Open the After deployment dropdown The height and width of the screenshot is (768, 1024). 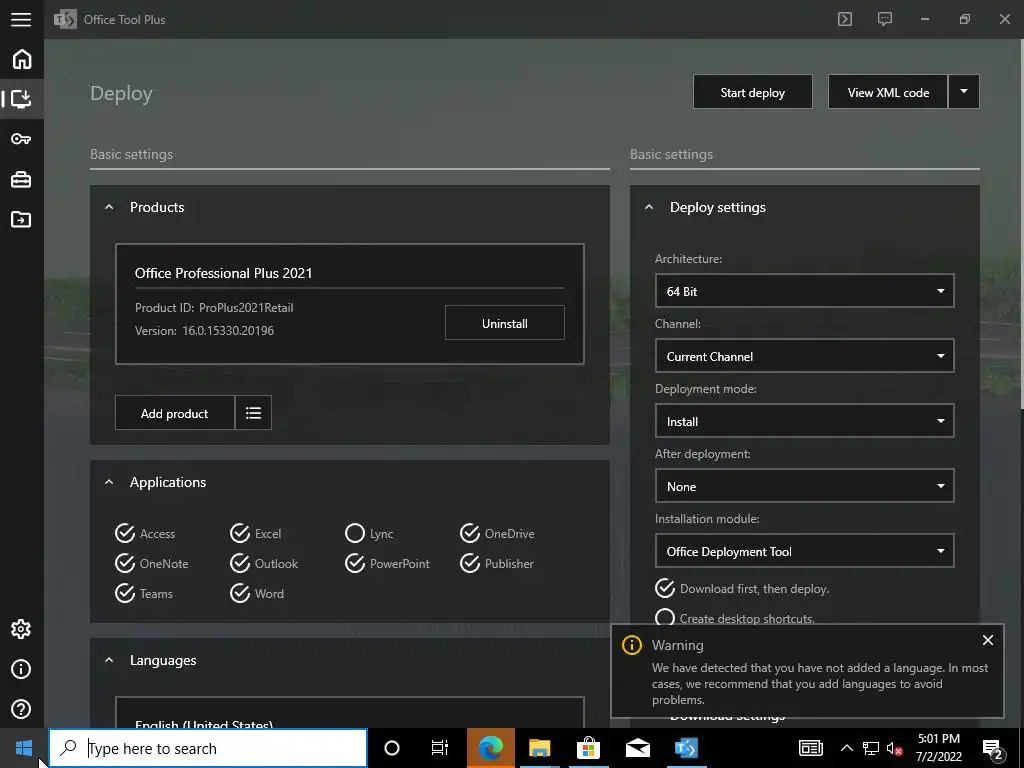pyautogui.click(x=805, y=486)
